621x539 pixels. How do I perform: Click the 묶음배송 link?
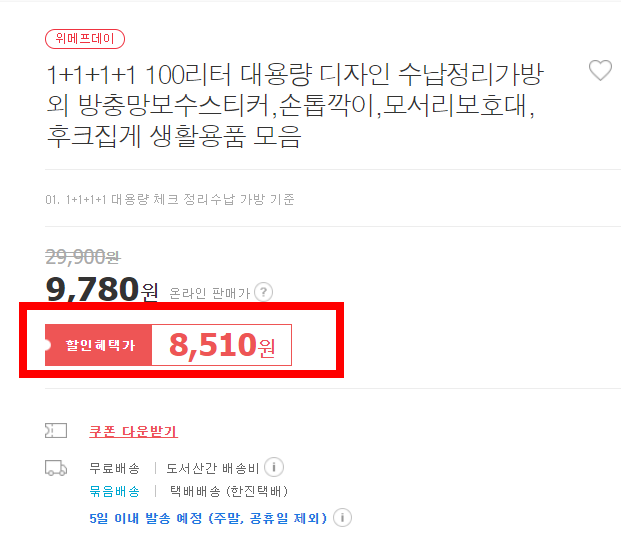(x=114, y=491)
